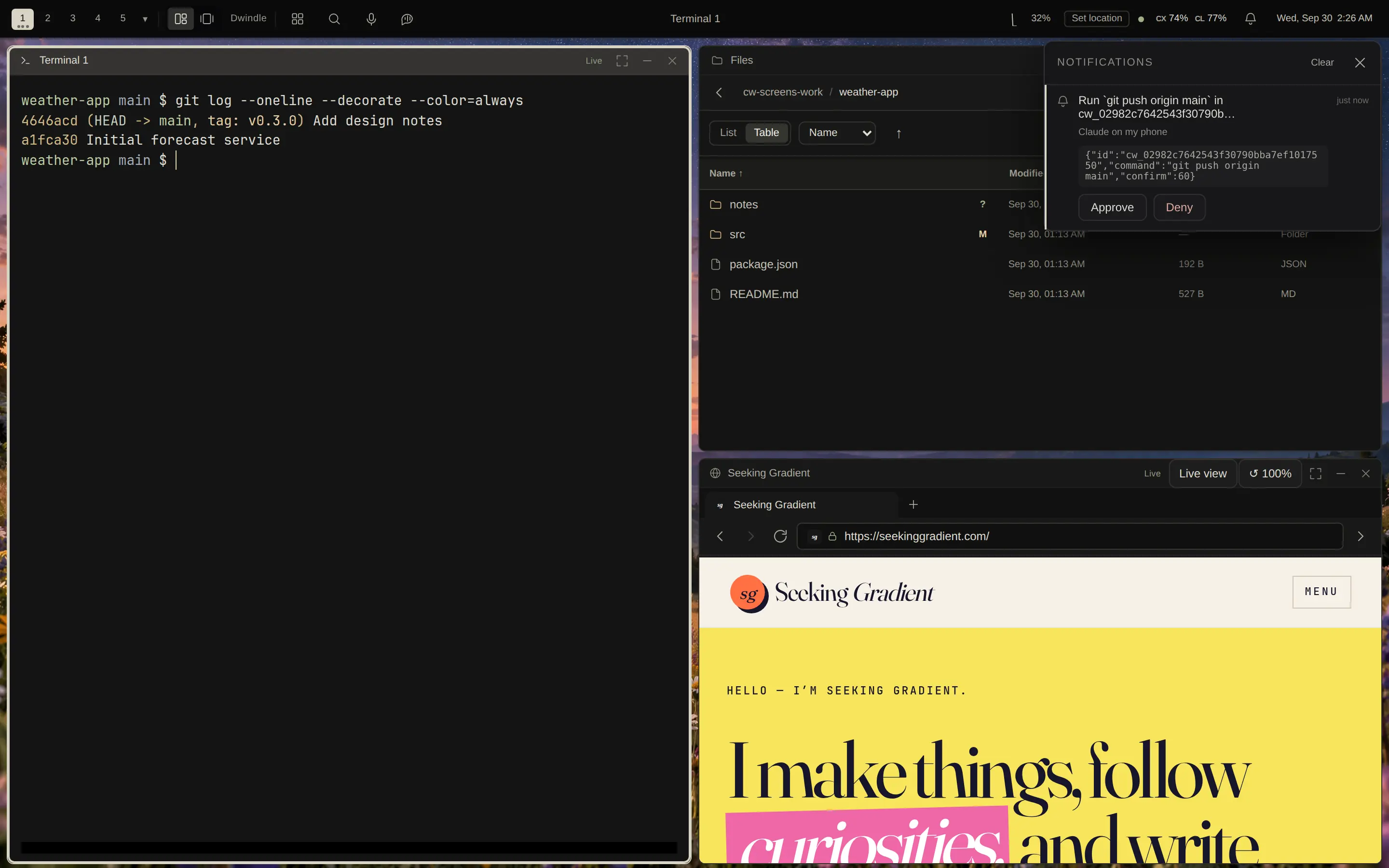Image resolution: width=1389 pixels, height=868 pixels.
Task: Toggle Live indicator on Terminal 1
Action: [594, 60]
